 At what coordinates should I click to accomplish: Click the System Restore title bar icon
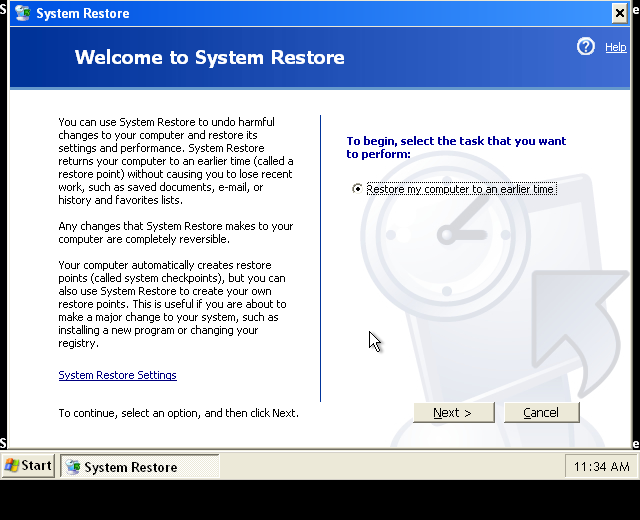tap(22, 13)
